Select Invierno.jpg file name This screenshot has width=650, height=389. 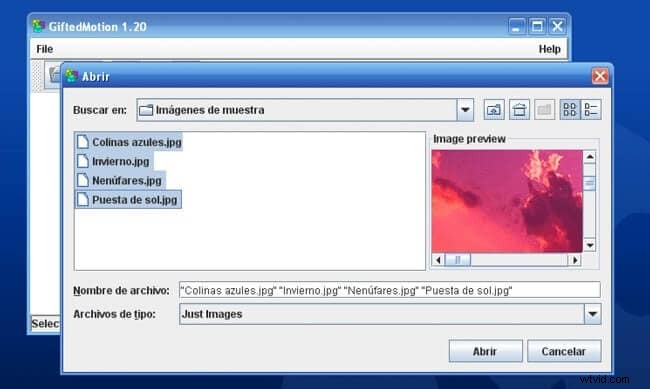click(121, 161)
